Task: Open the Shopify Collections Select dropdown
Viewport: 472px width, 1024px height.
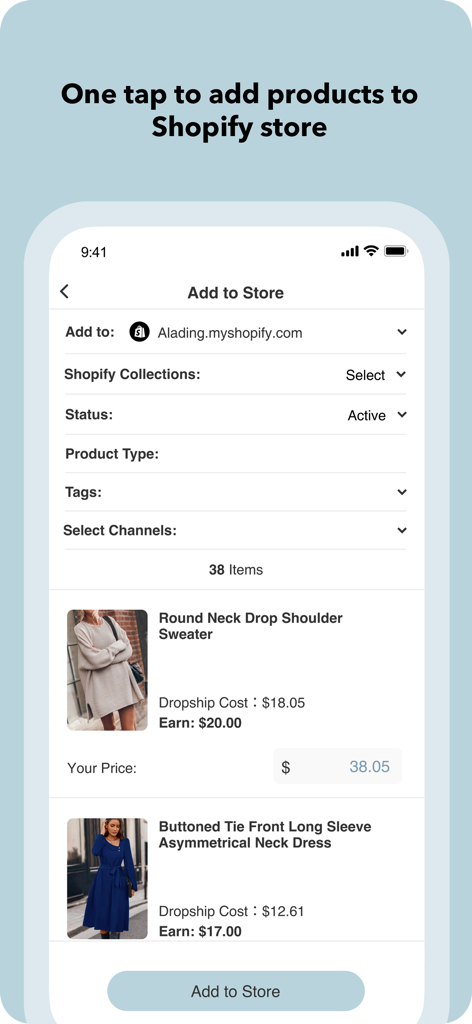Action: 376,375
